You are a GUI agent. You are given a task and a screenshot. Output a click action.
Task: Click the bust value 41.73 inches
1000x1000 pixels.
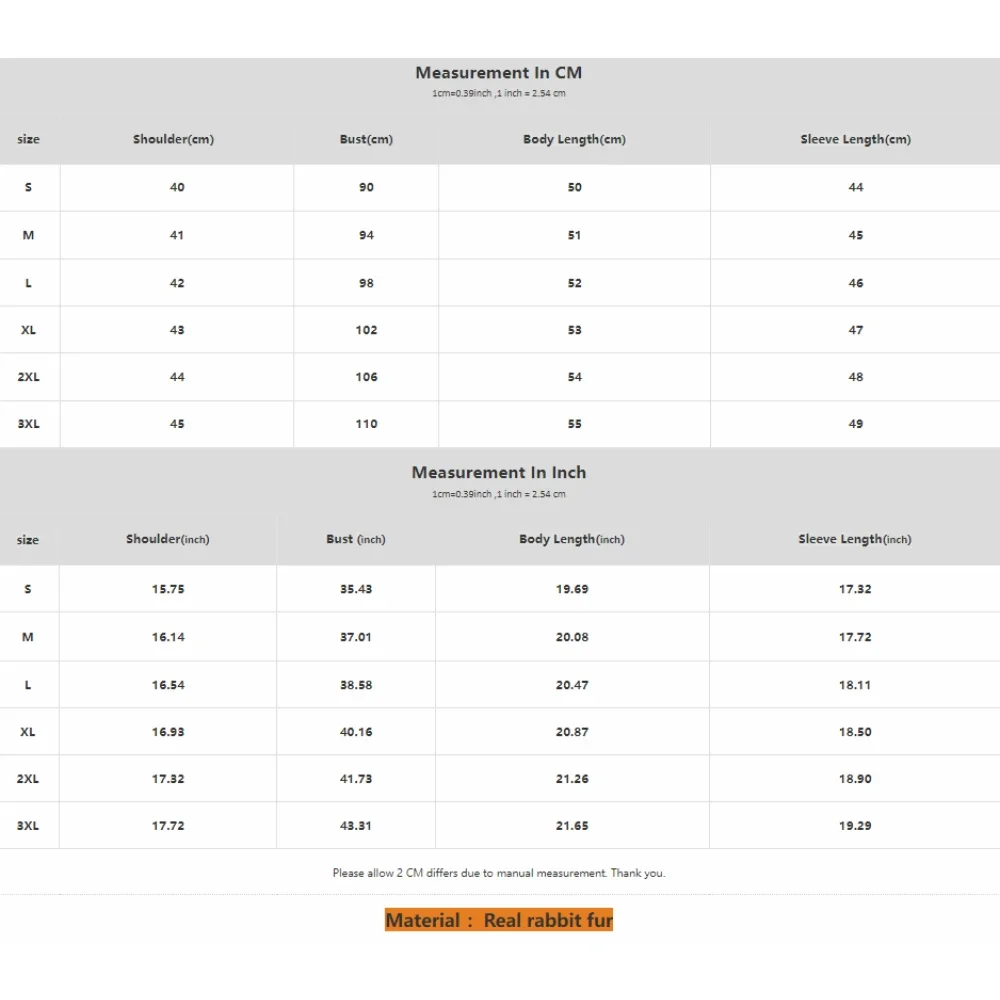pyautogui.click(x=356, y=779)
